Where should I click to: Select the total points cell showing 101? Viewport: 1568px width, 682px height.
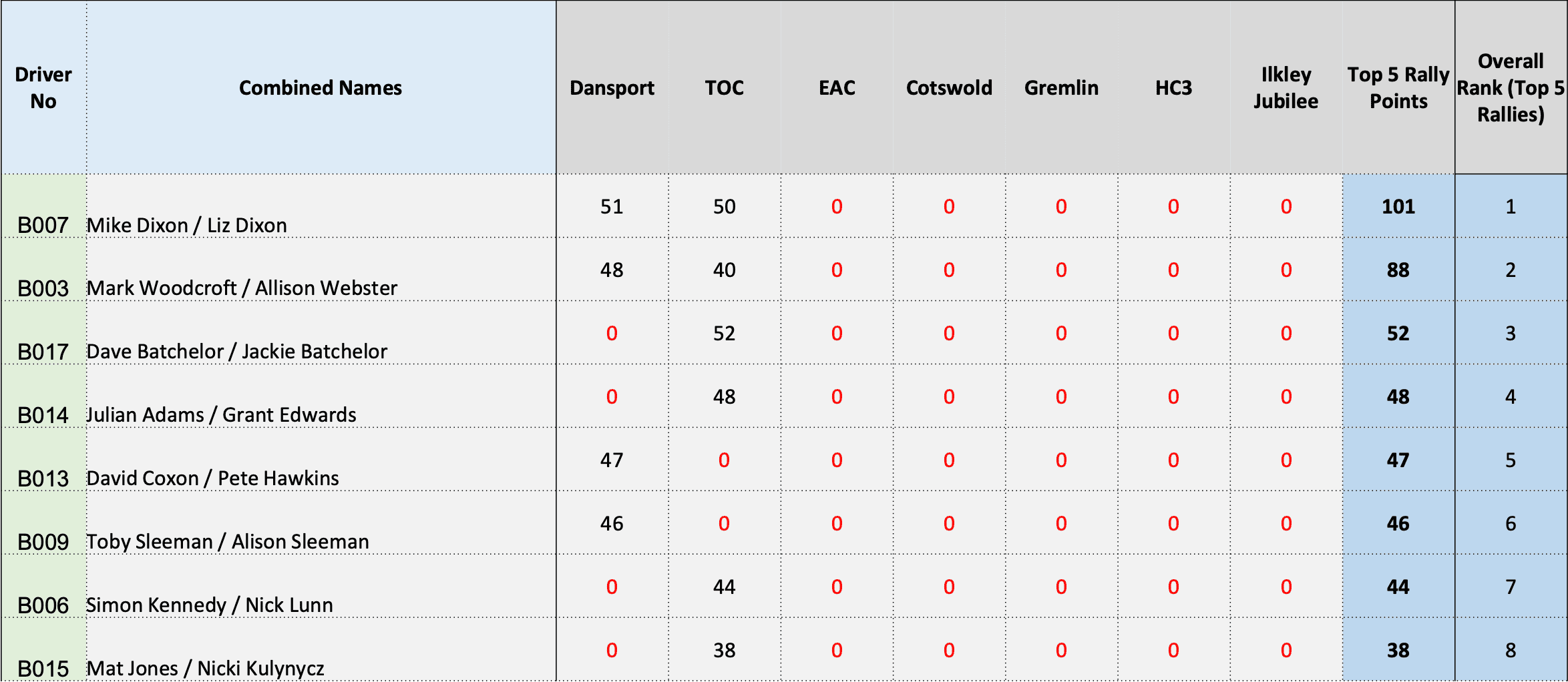click(x=1398, y=206)
